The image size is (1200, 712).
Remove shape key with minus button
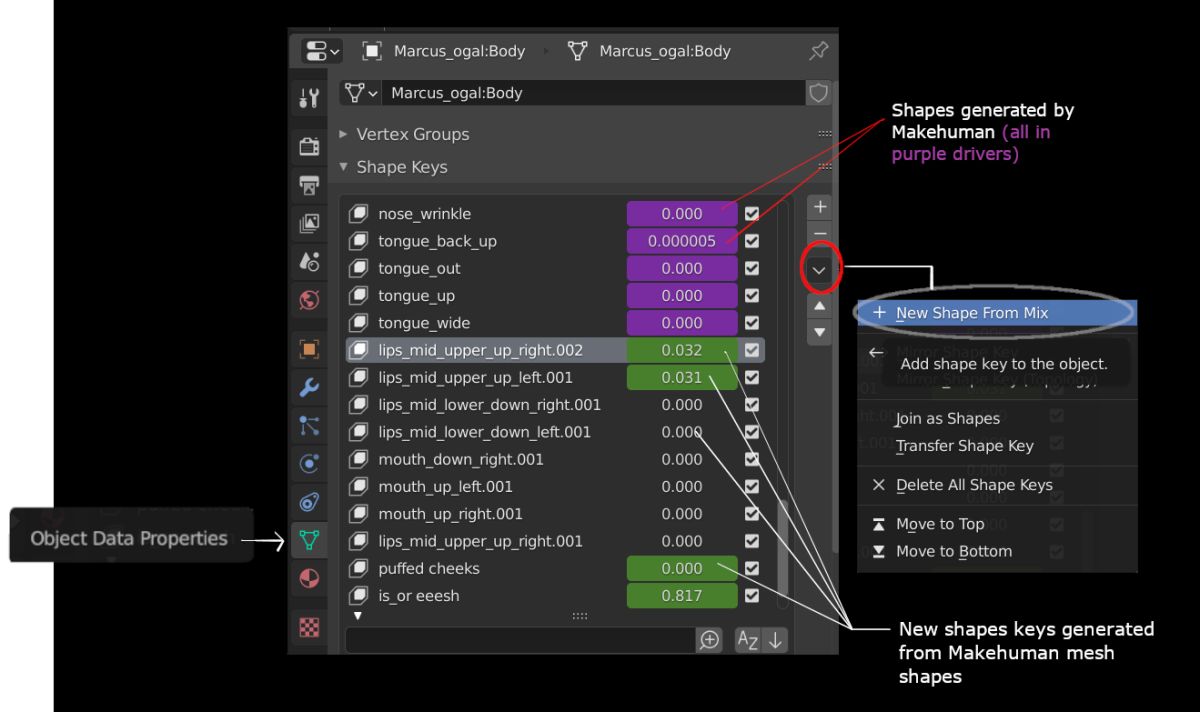(x=819, y=234)
